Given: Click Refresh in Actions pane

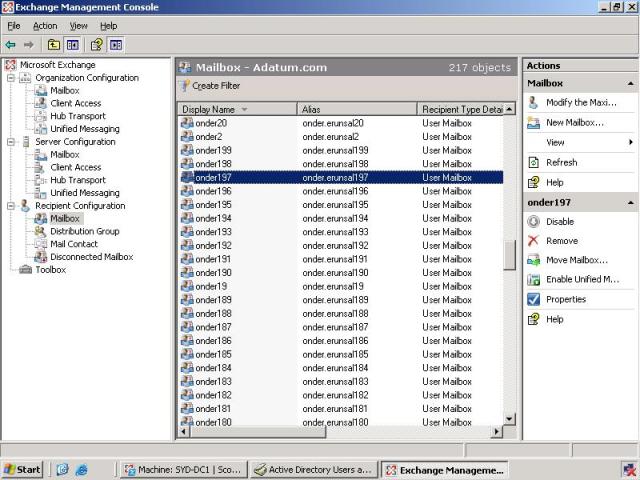Looking at the screenshot, I should coord(562,162).
